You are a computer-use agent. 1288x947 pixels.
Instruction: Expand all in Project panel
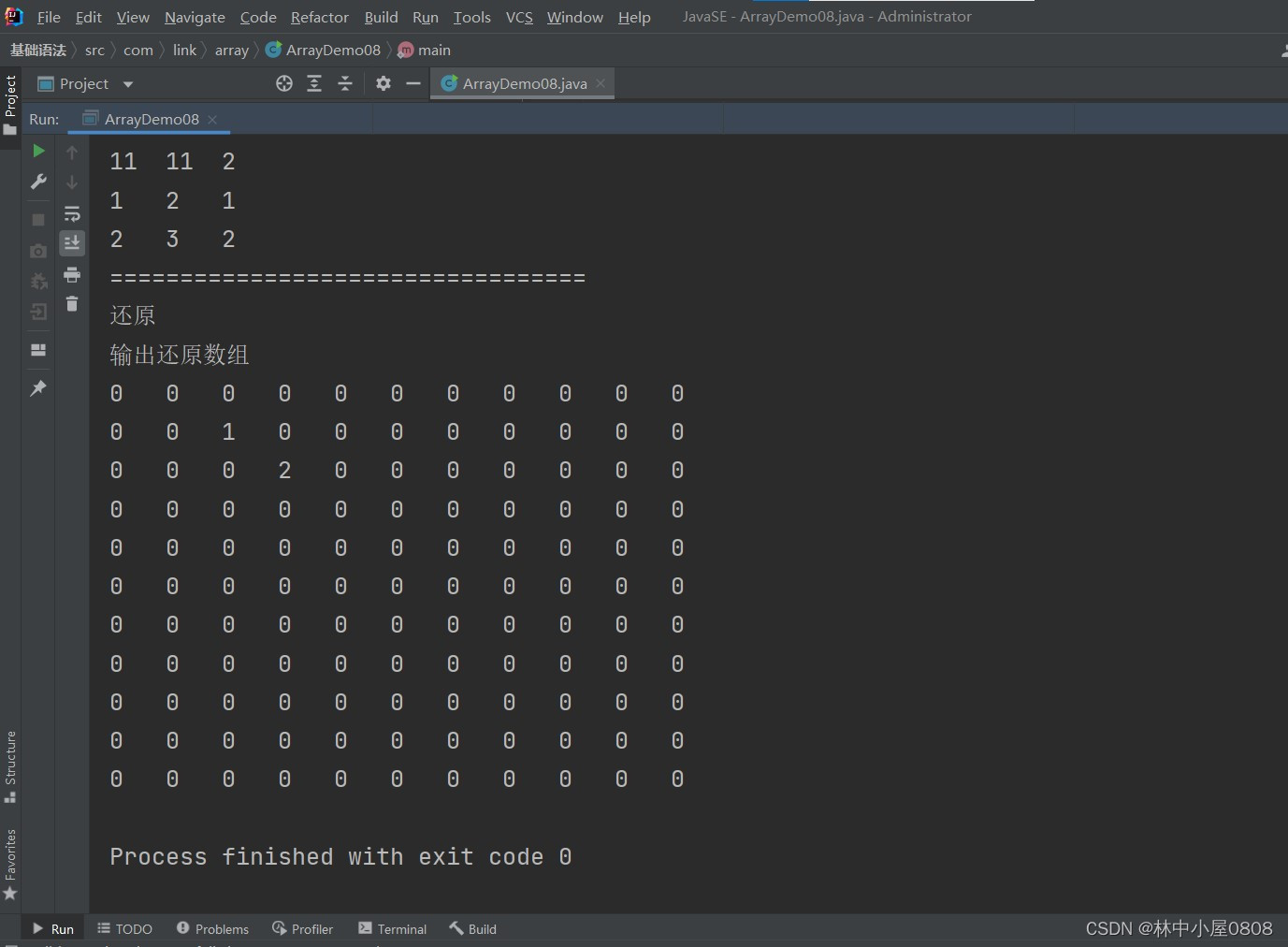click(x=314, y=83)
